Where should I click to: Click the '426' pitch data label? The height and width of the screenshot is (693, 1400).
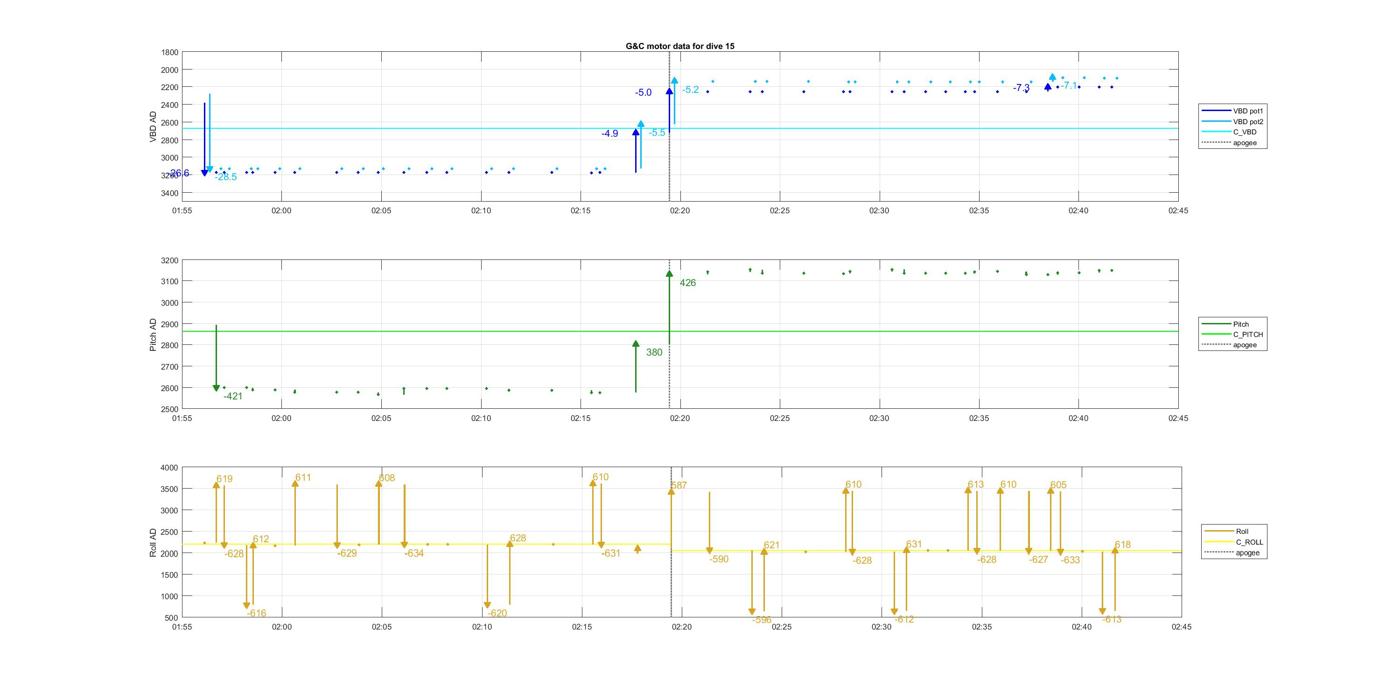688,283
